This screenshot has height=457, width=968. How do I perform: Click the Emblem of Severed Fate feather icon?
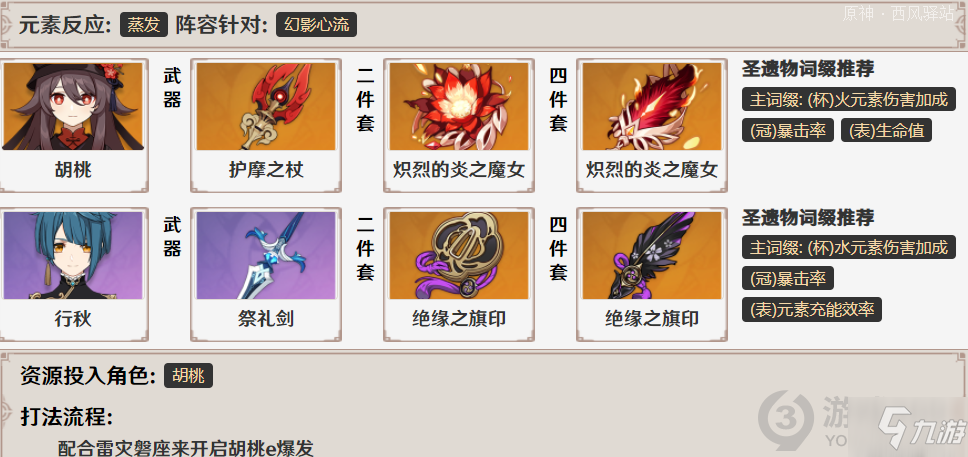point(652,255)
